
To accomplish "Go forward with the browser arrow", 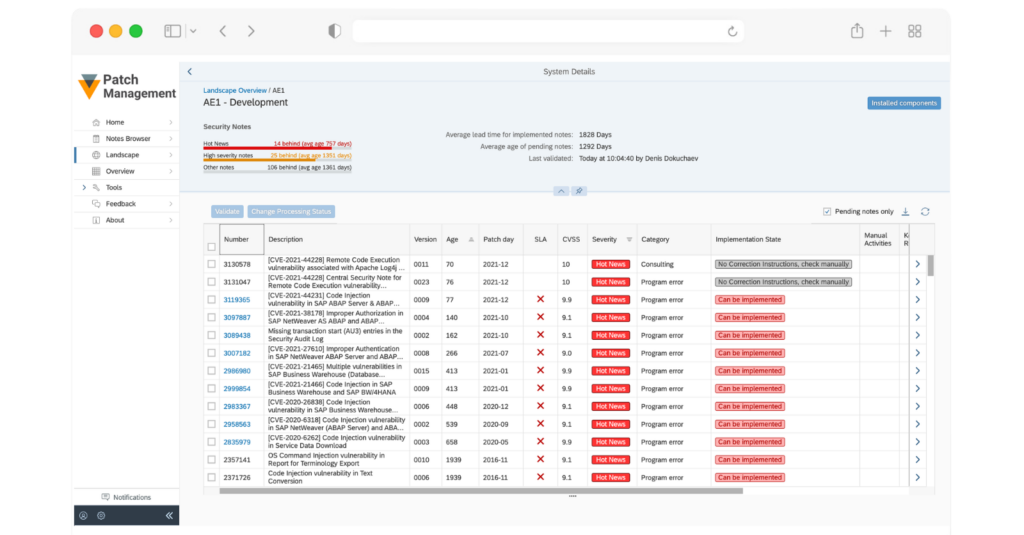I will click(251, 31).
